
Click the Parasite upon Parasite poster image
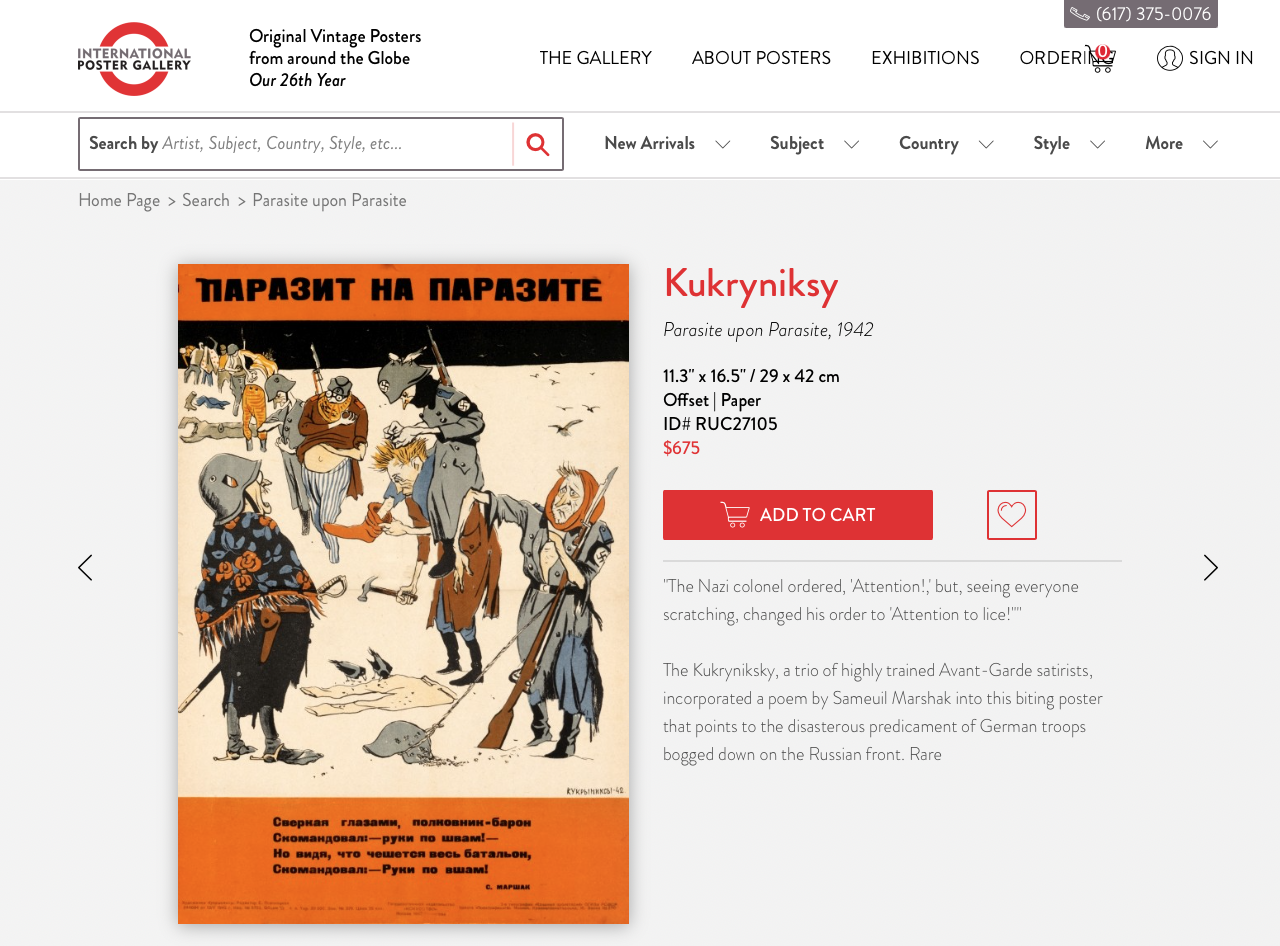(x=403, y=594)
